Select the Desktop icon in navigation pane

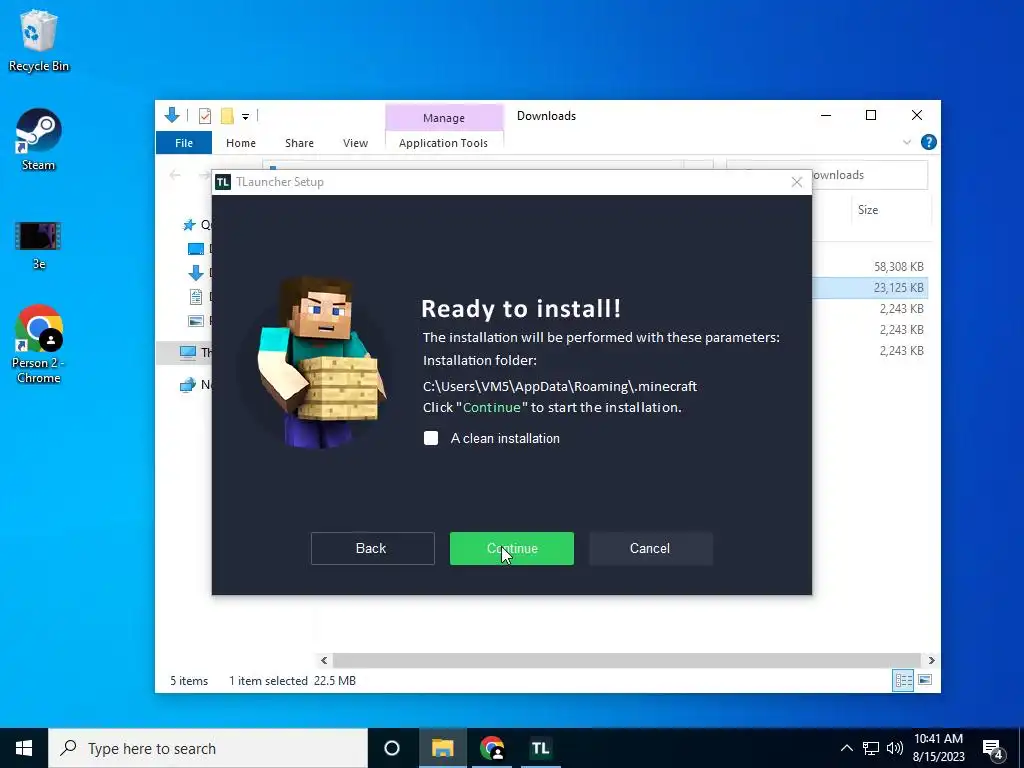coord(196,249)
